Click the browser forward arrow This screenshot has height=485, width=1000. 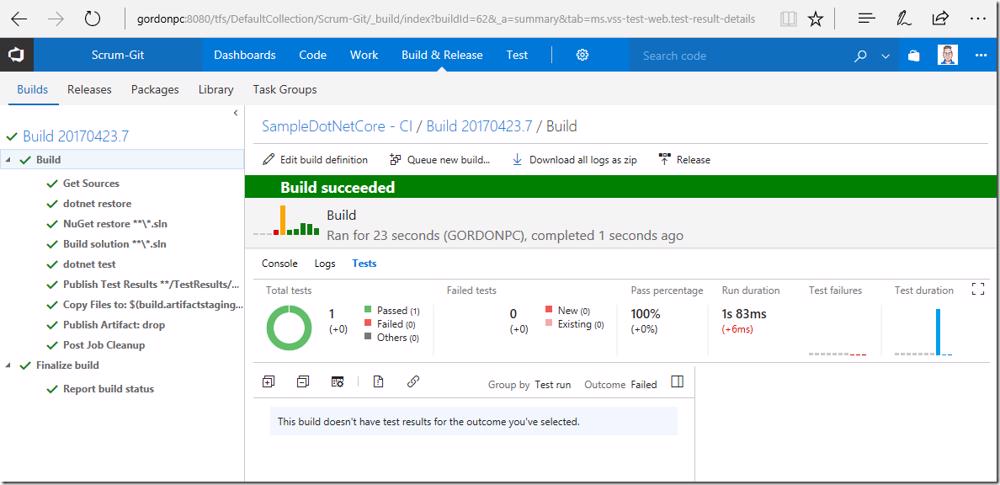point(56,19)
